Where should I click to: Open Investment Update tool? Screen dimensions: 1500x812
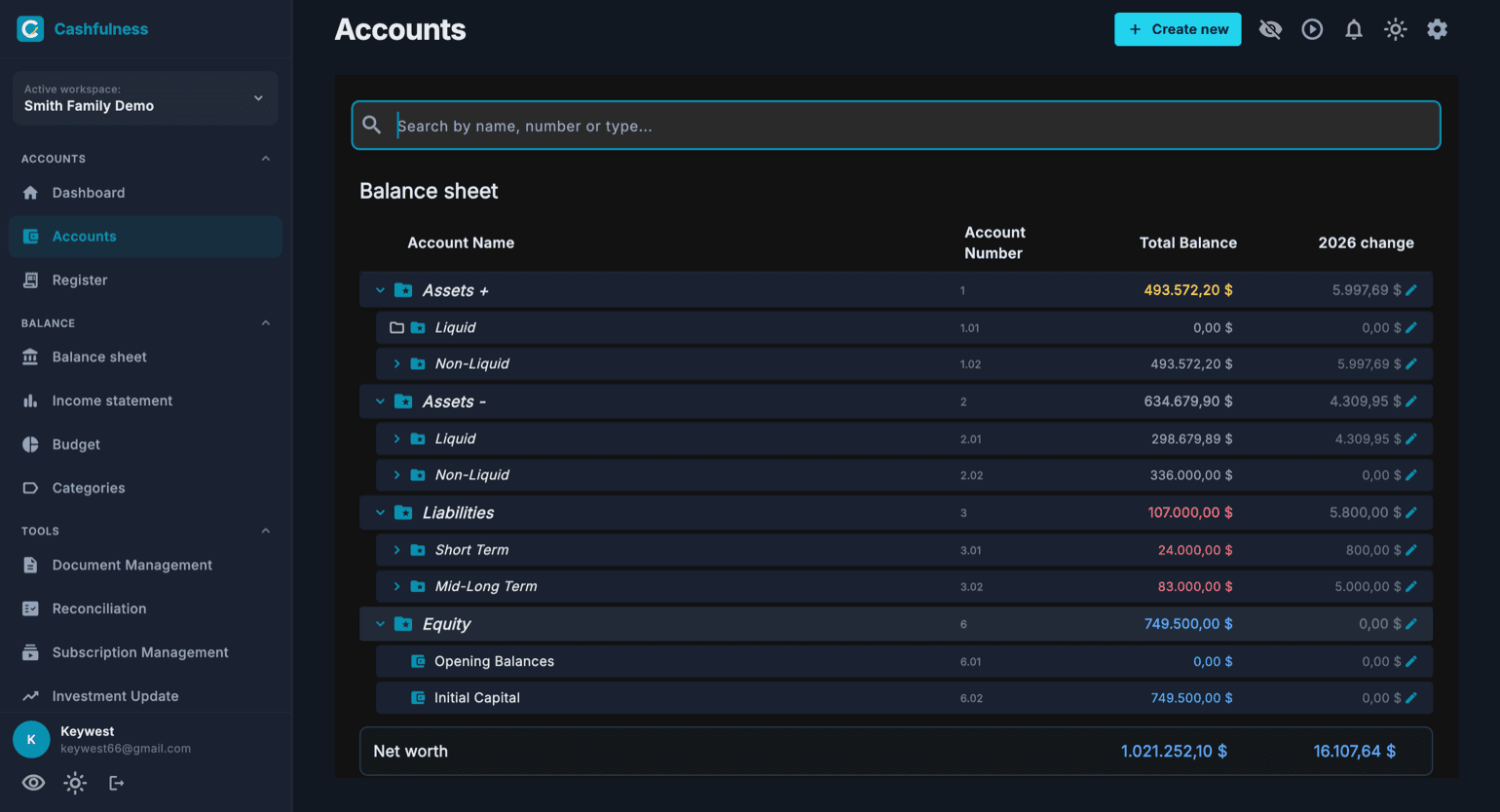tap(145, 696)
